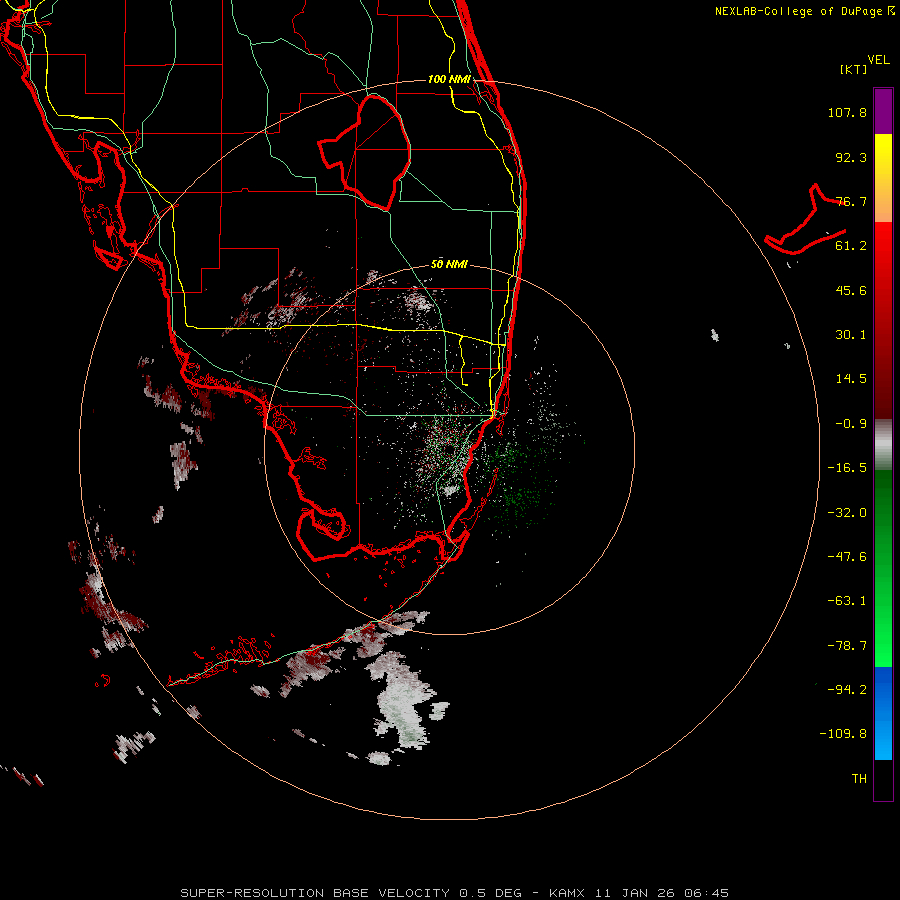900x900 pixels.
Task: Click the -32.0 velocity scale value
Action: (x=847, y=513)
